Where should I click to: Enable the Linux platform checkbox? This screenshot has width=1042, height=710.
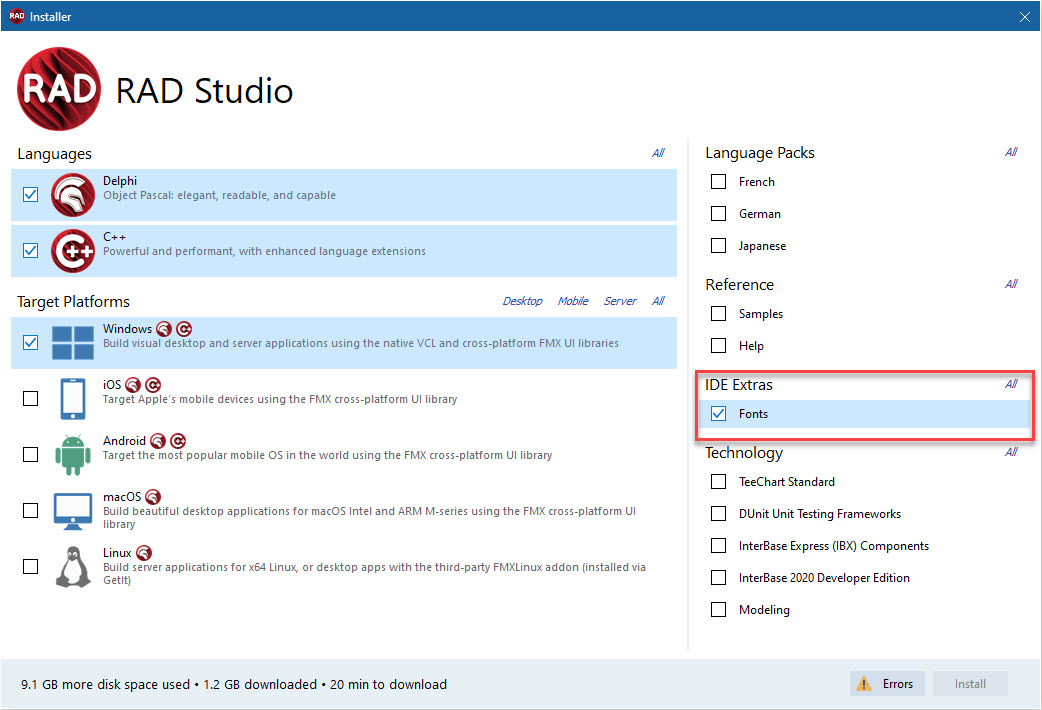(31, 566)
